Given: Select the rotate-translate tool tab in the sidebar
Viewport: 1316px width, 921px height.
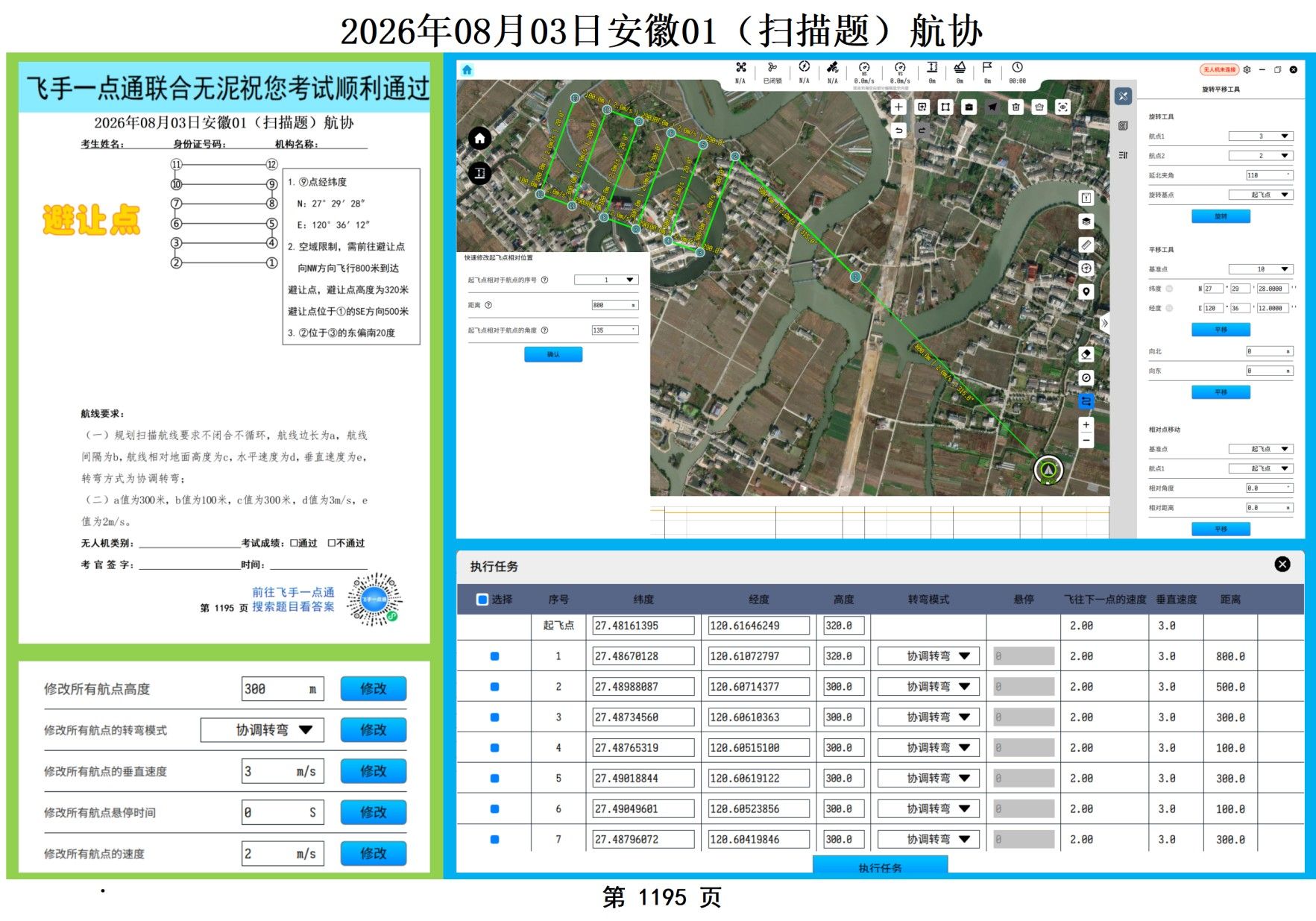Looking at the screenshot, I should [1123, 96].
